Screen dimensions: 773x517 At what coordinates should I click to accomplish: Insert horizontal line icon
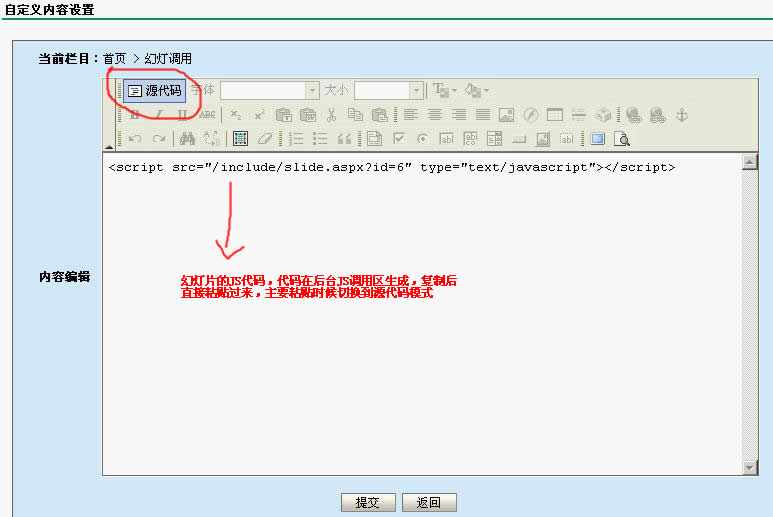578,115
